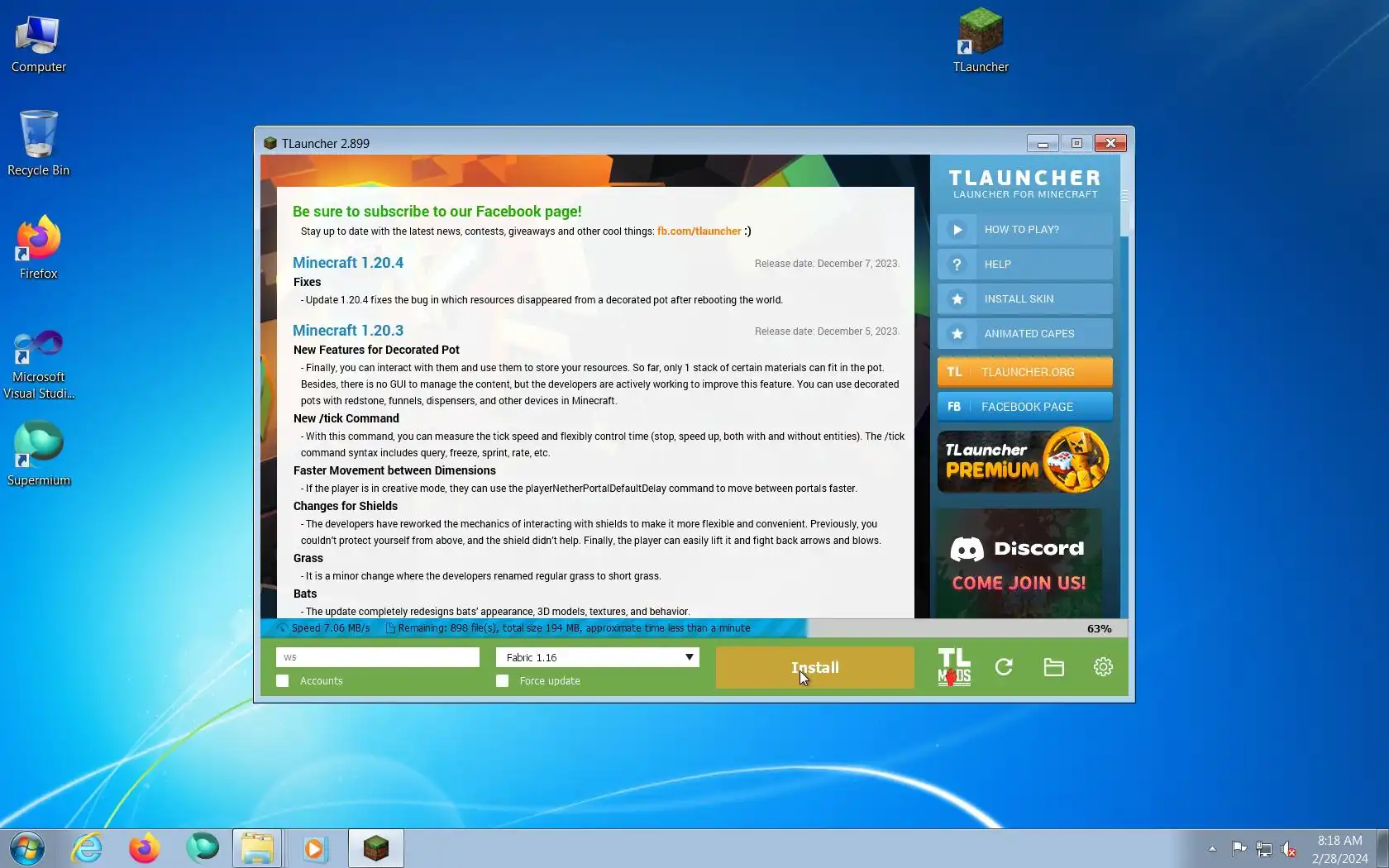
Task: Click the 'Be sure to subscribe' headline
Action: pos(437,212)
